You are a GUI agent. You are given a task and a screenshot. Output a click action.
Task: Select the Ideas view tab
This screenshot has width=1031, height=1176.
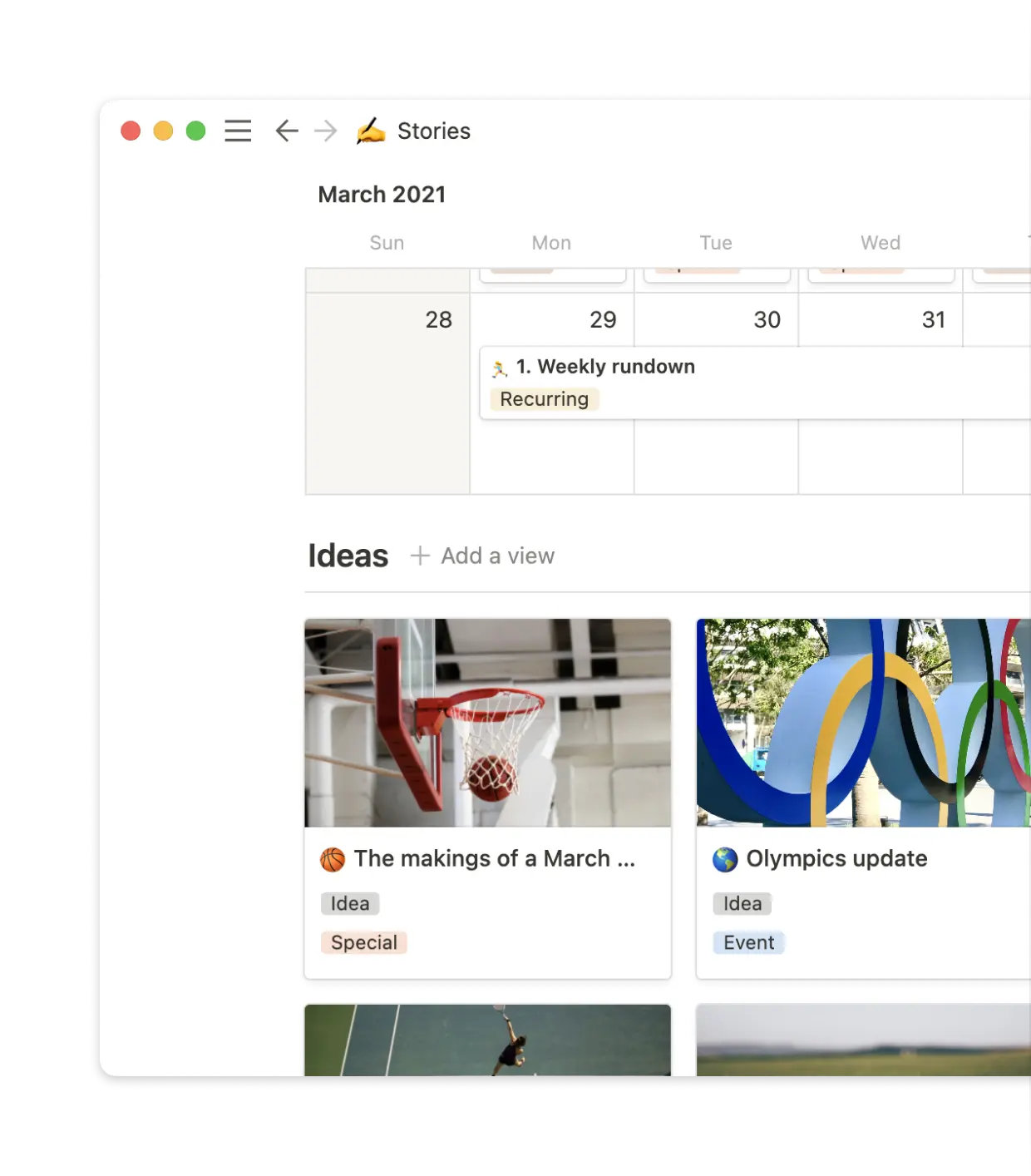click(x=348, y=556)
